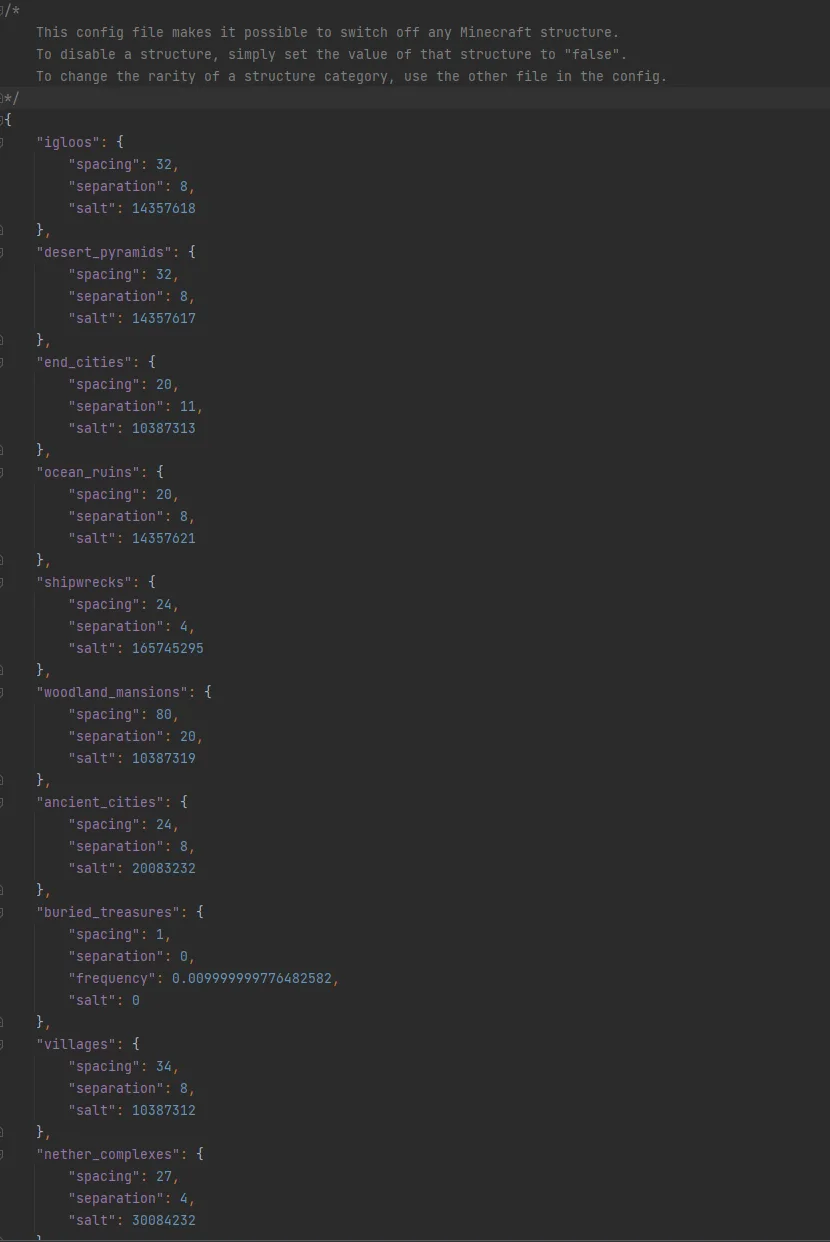Collapse the "igloos" block fold marker
830x1242 pixels.
tap(1, 142)
